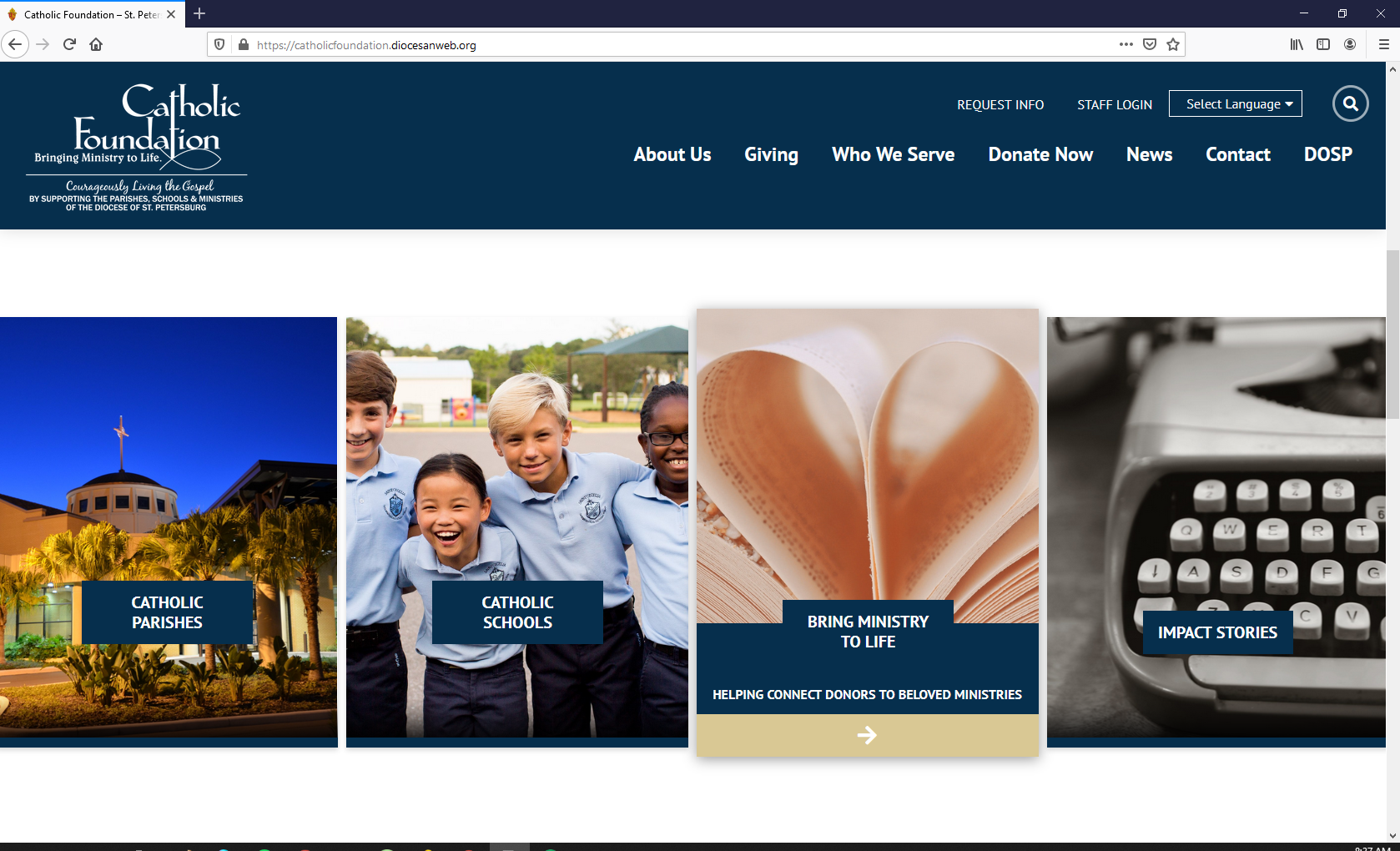Click the URL address bar
Screen dimensions: 1400x851
click(x=667, y=45)
